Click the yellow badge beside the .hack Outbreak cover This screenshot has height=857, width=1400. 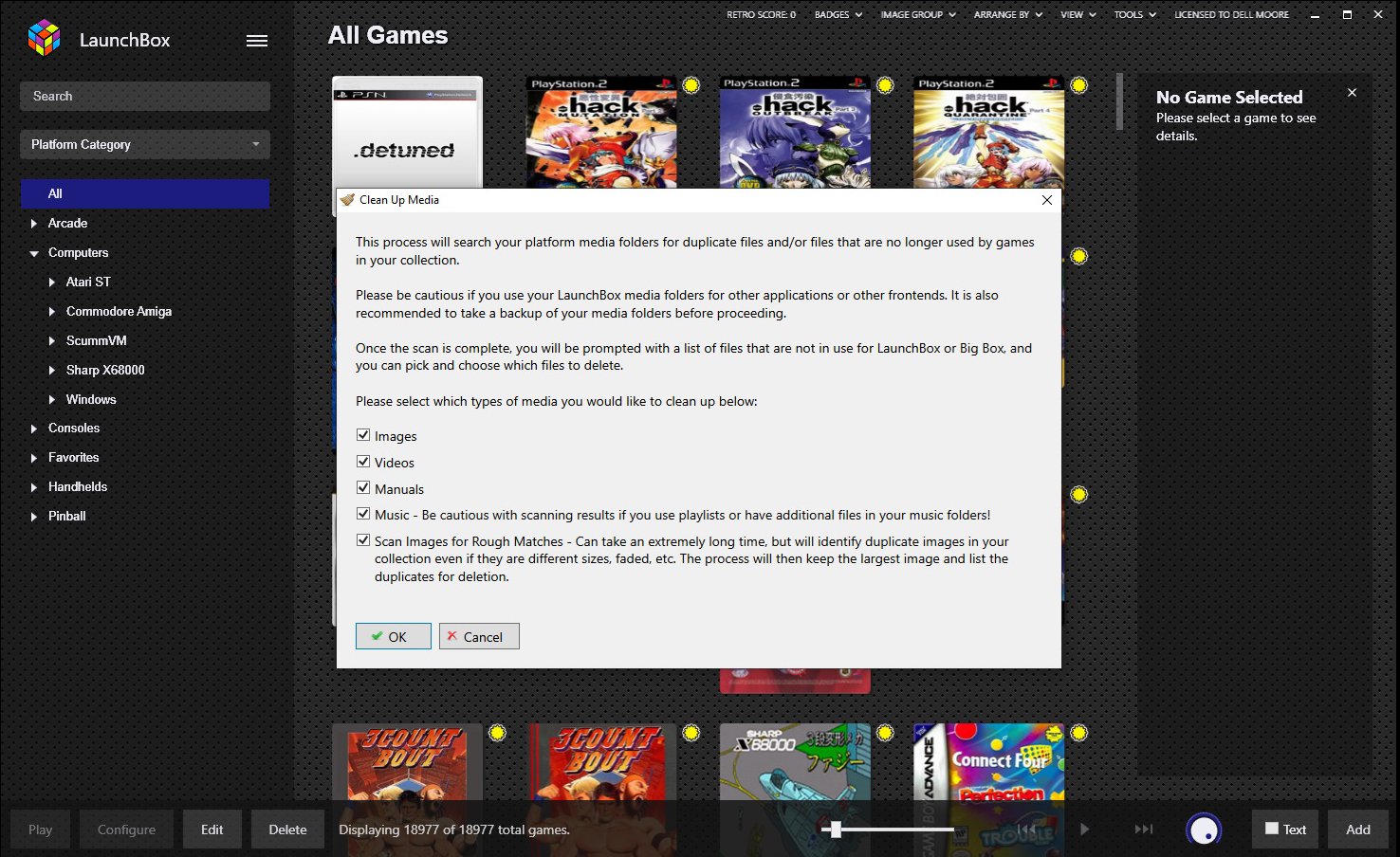click(x=885, y=85)
